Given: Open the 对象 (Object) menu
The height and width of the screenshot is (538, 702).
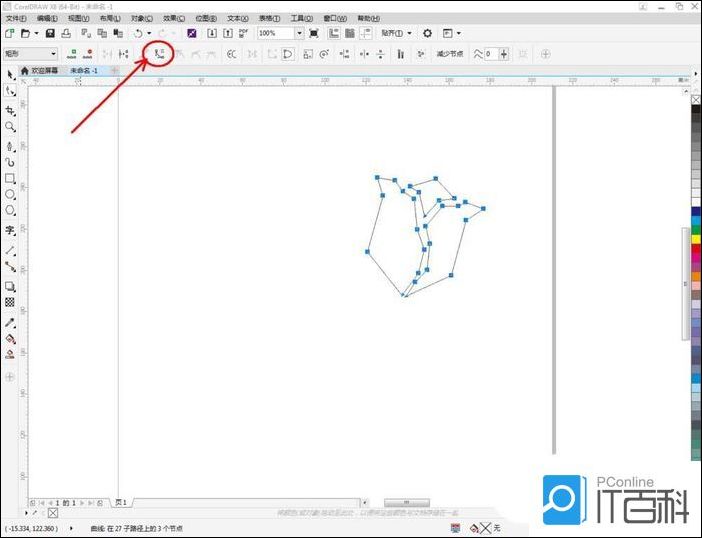Looking at the screenshot, I should (141, 18).
